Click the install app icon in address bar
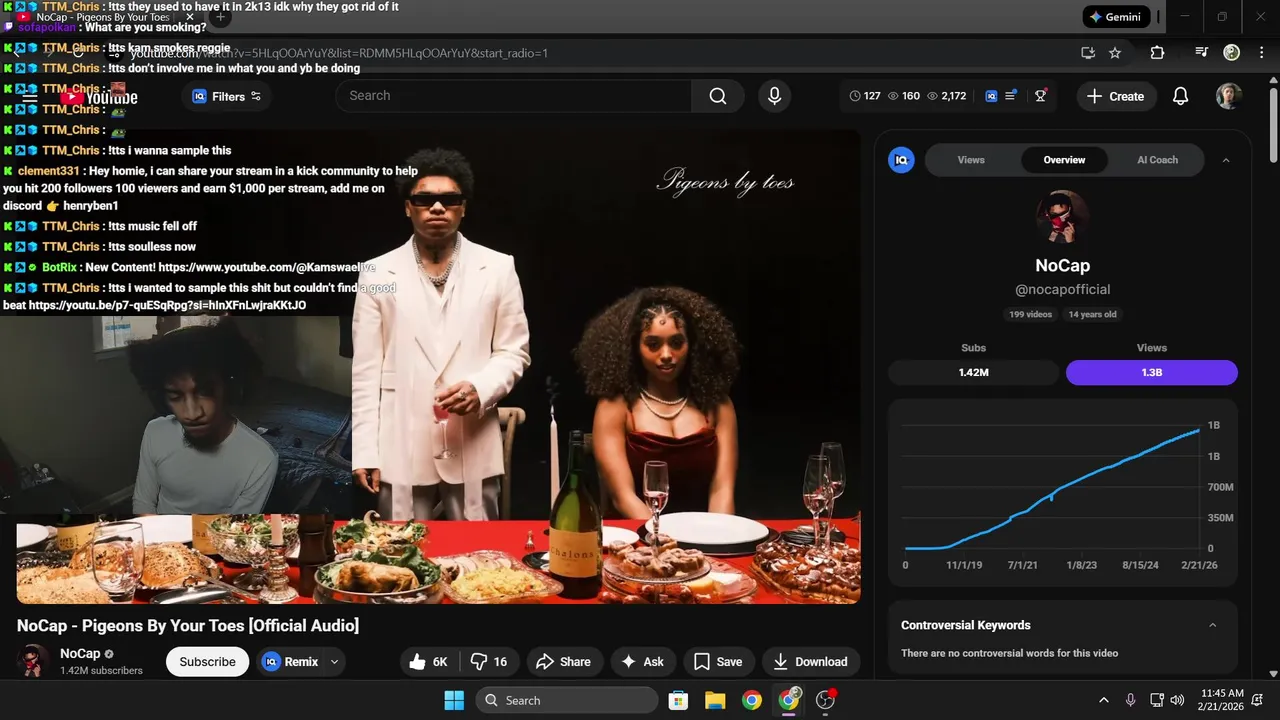 click(x=1088, y=53)
